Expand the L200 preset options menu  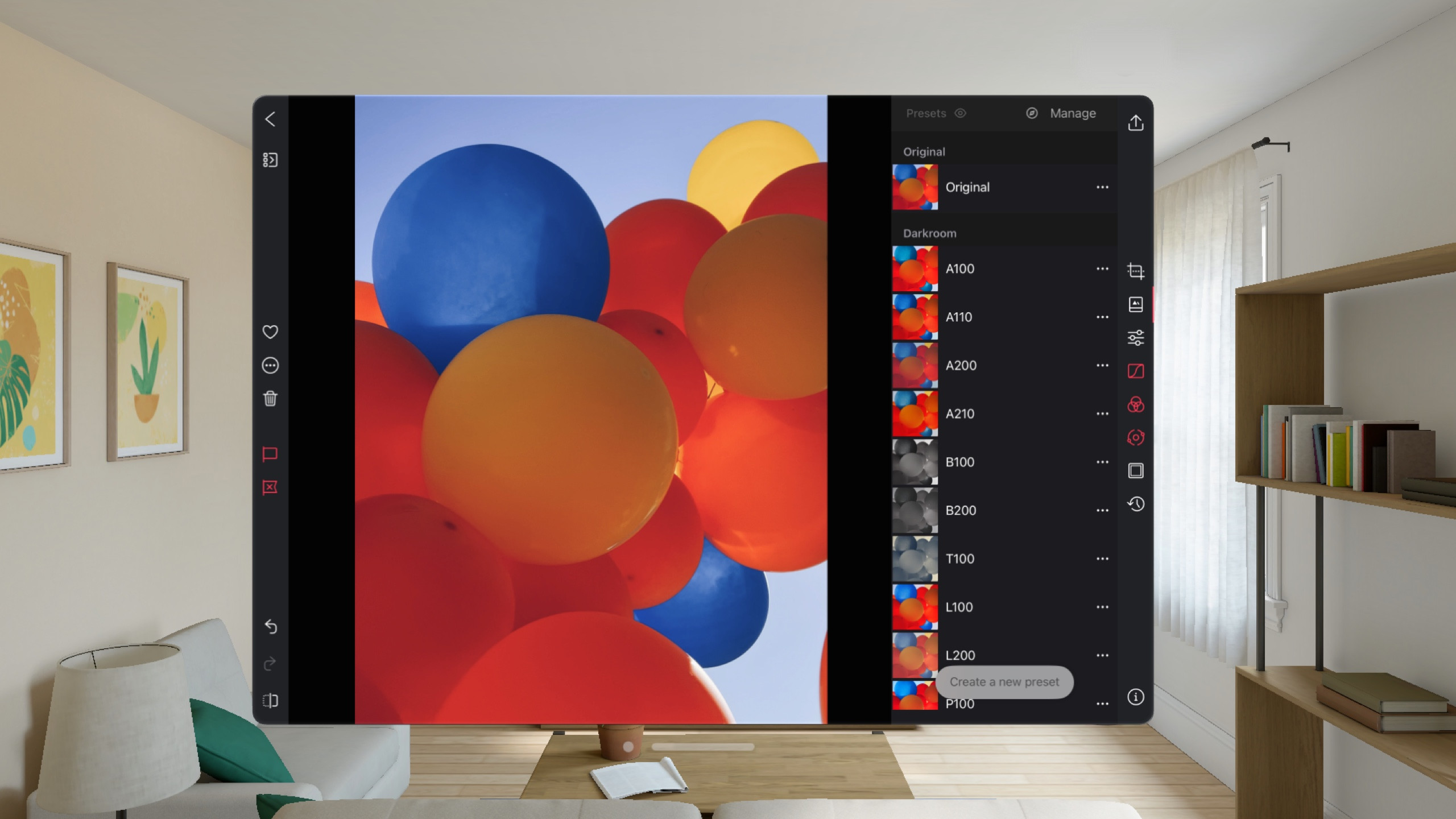point(1102,655)
